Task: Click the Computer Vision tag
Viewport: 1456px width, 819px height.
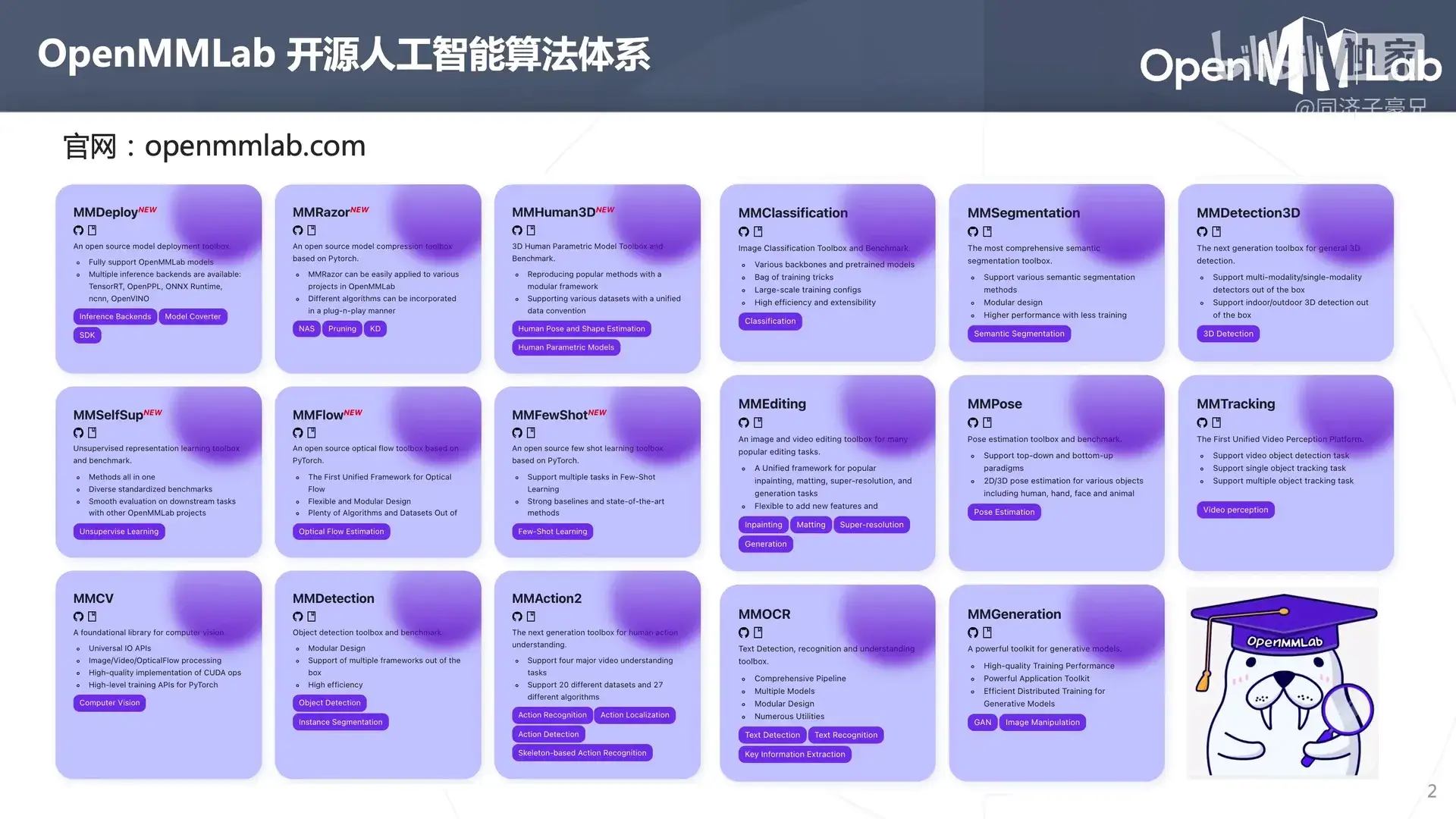Action: click(110, 703)
